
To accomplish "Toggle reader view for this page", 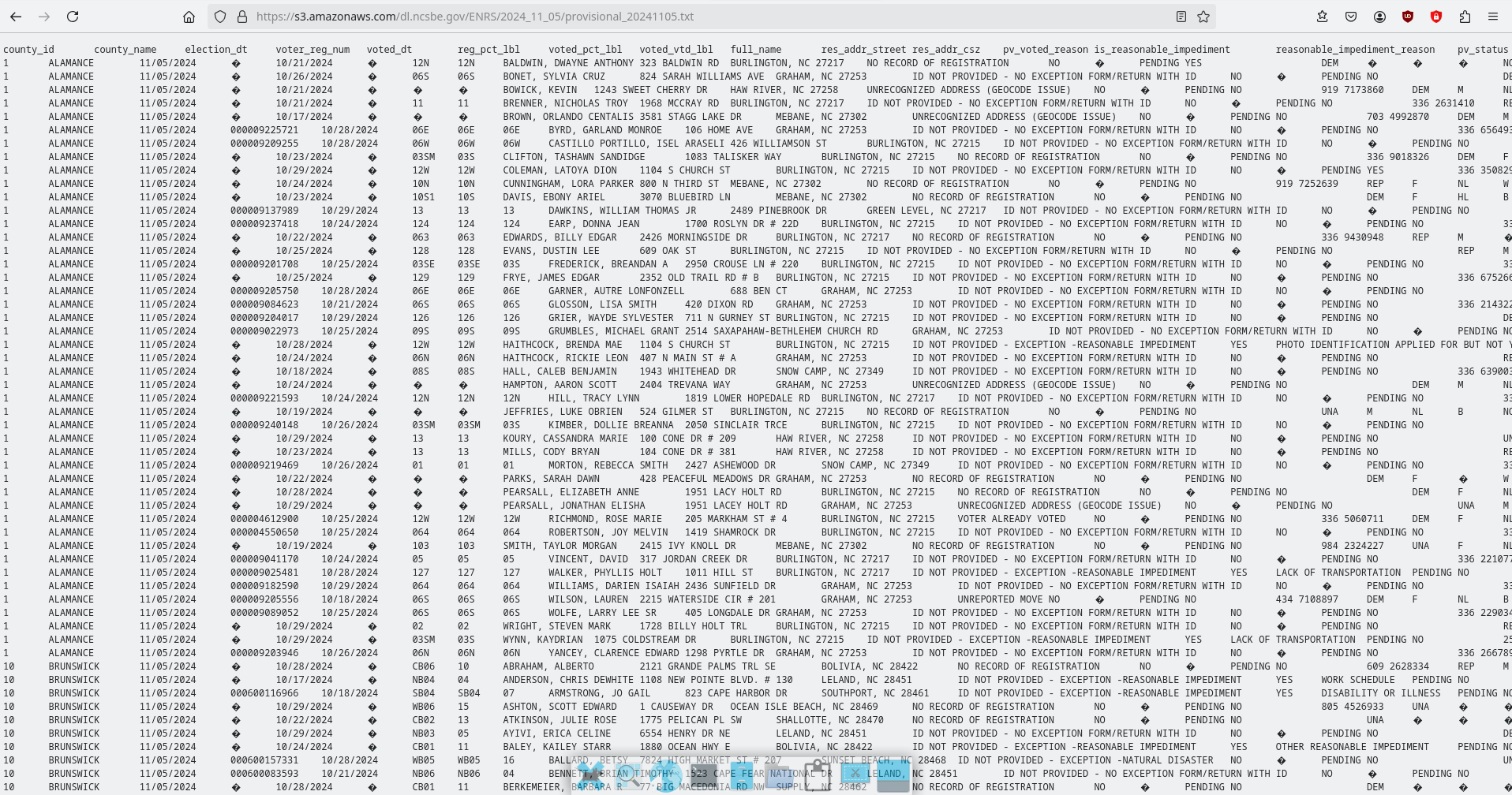I will coord(1181,17).
